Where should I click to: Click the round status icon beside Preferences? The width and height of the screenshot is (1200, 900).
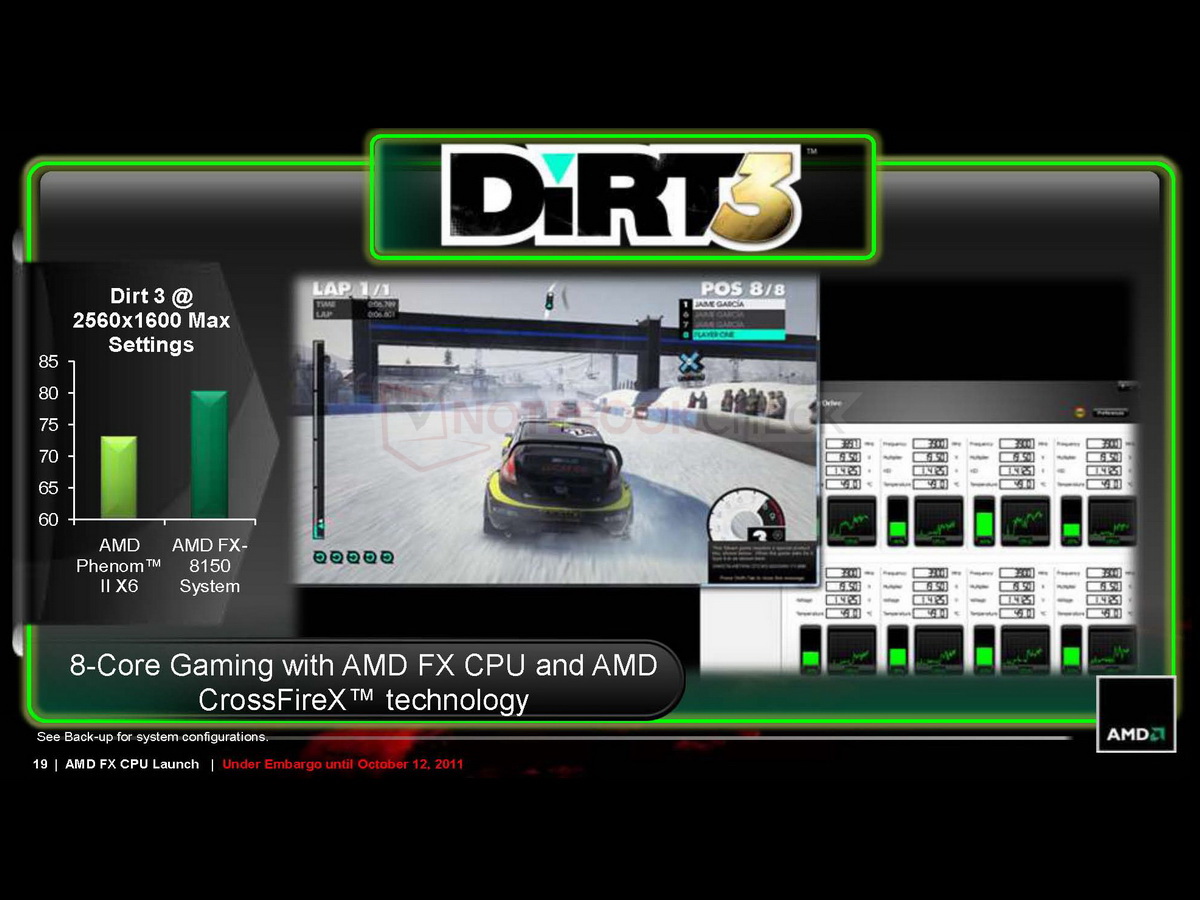(1080, 411)
